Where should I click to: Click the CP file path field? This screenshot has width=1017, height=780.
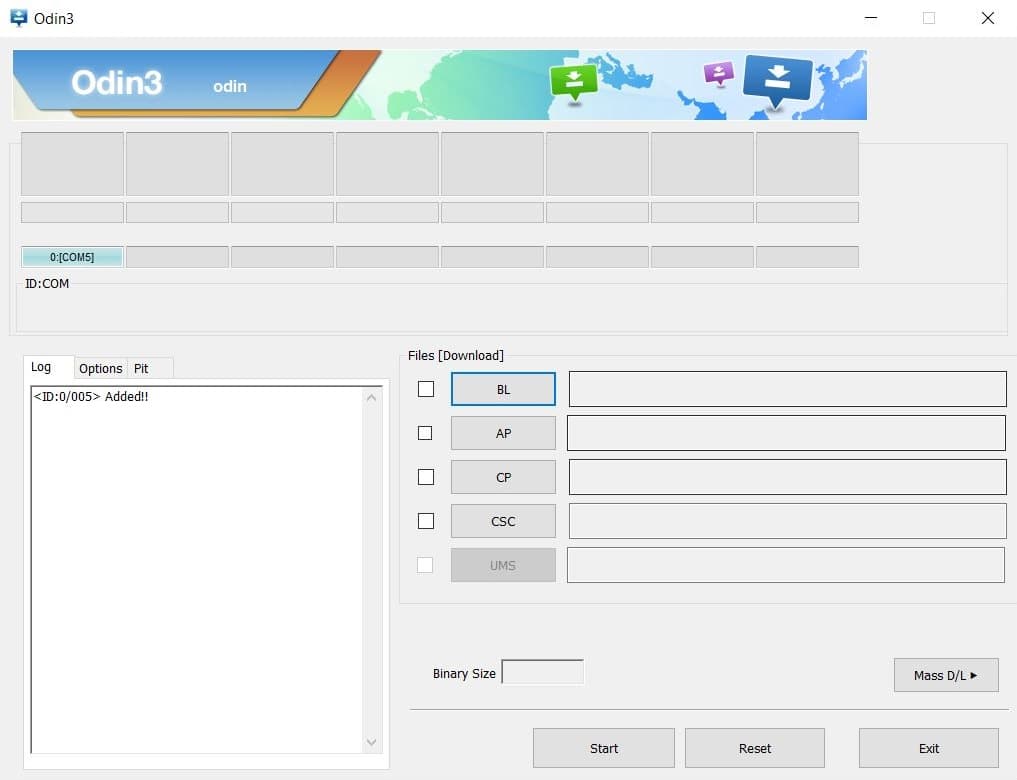tap(787, 477)
